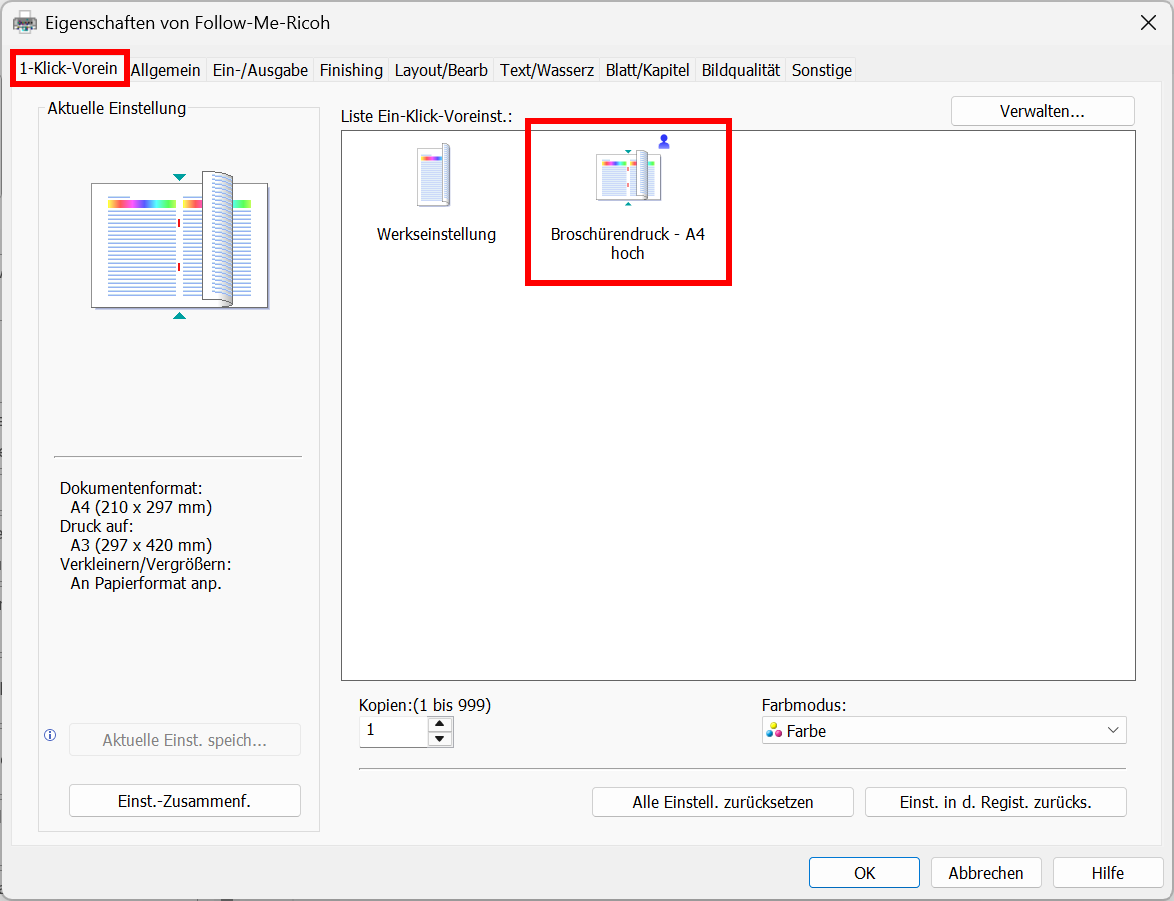Click the printer icon in title bar

25,22
